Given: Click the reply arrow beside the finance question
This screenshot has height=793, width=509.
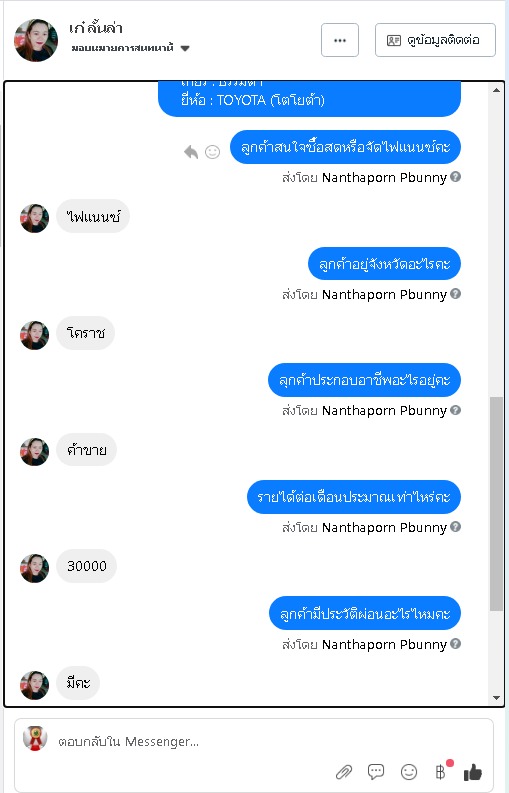Looking at the screenshot, I should click(191, 152).
